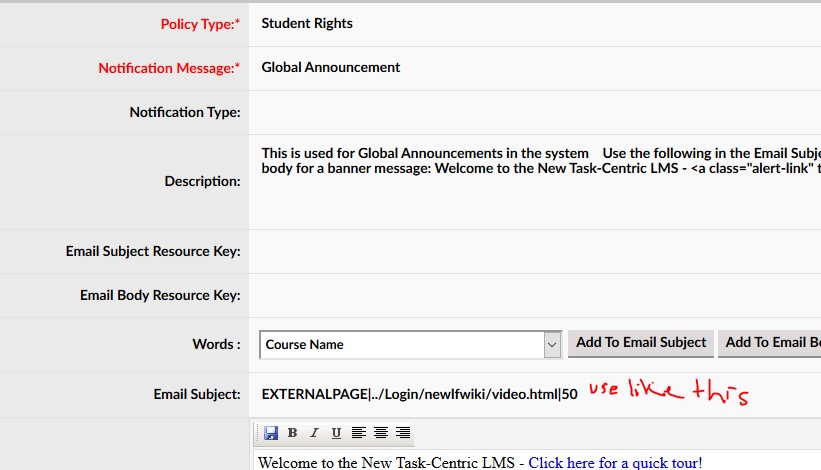This screenshot has height=470, width=821.
Task: Align text right in the editor
Action: pos(403,433)
